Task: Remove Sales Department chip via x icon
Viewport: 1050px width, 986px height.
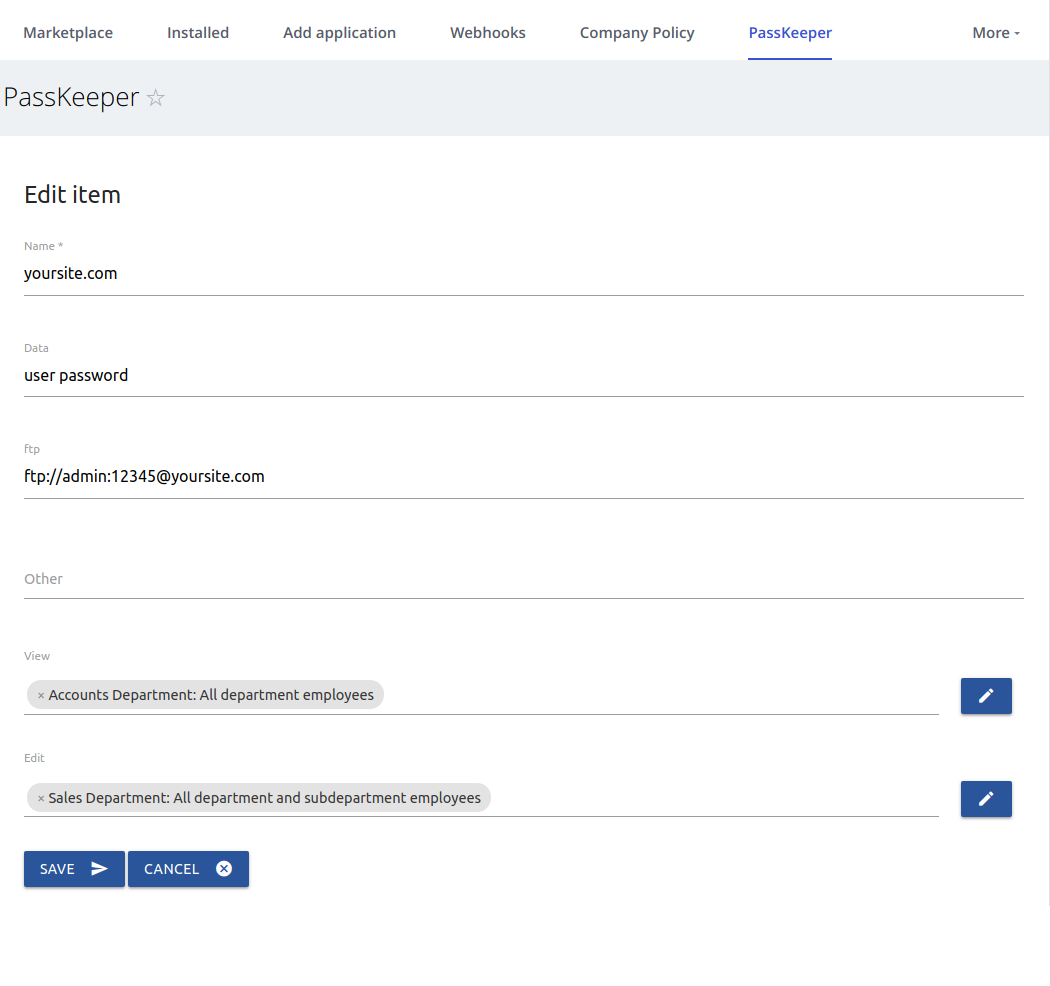Action: click(41, 799)
